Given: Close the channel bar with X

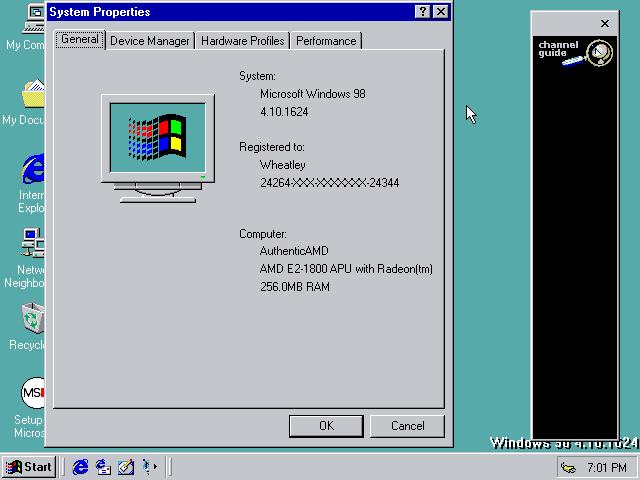Looking at the screenshot, I should click(x=605, y=24).
